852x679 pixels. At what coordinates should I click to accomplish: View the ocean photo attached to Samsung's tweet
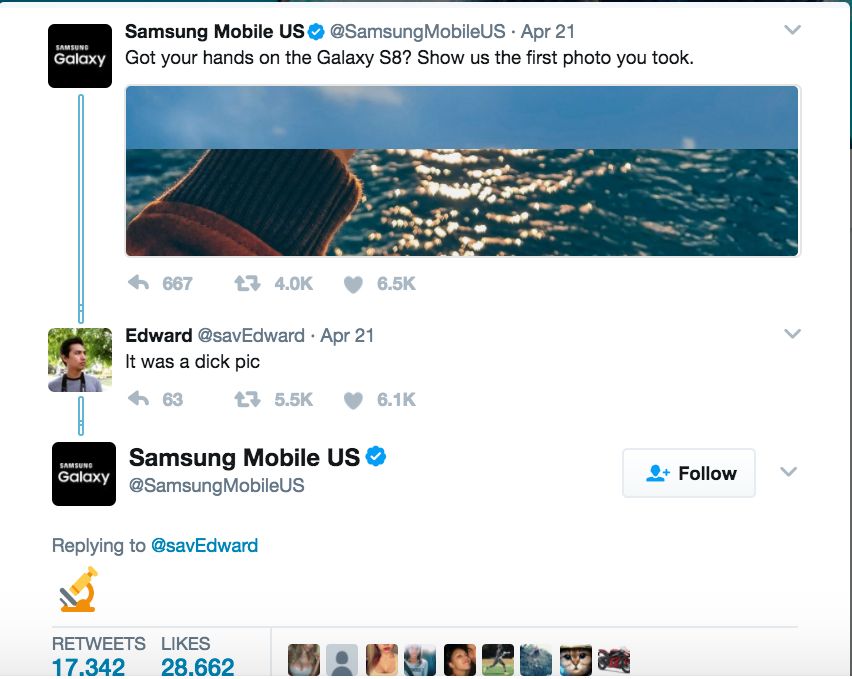click(460, 170)
